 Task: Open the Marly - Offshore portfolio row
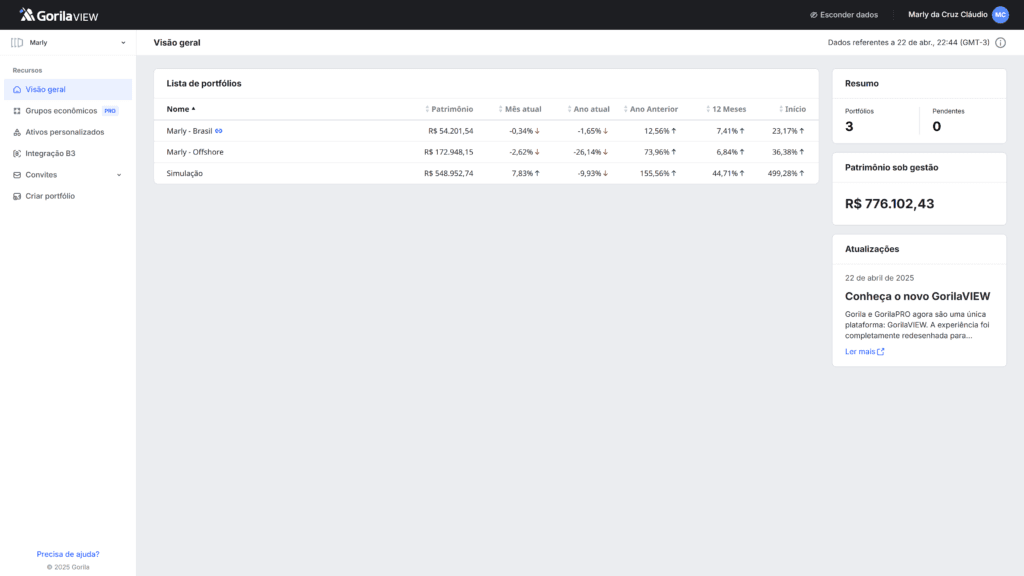(195, 152)
